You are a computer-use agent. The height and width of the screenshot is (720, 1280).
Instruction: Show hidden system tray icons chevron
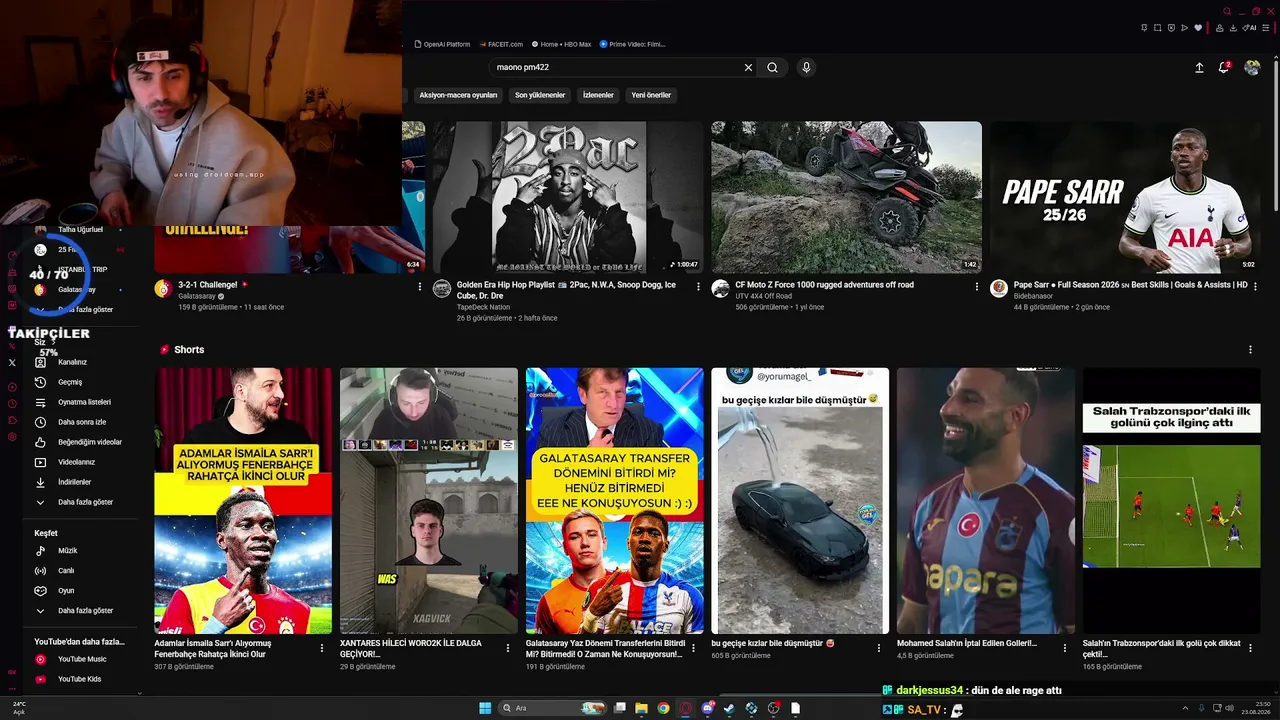(x=1187, y=708)
